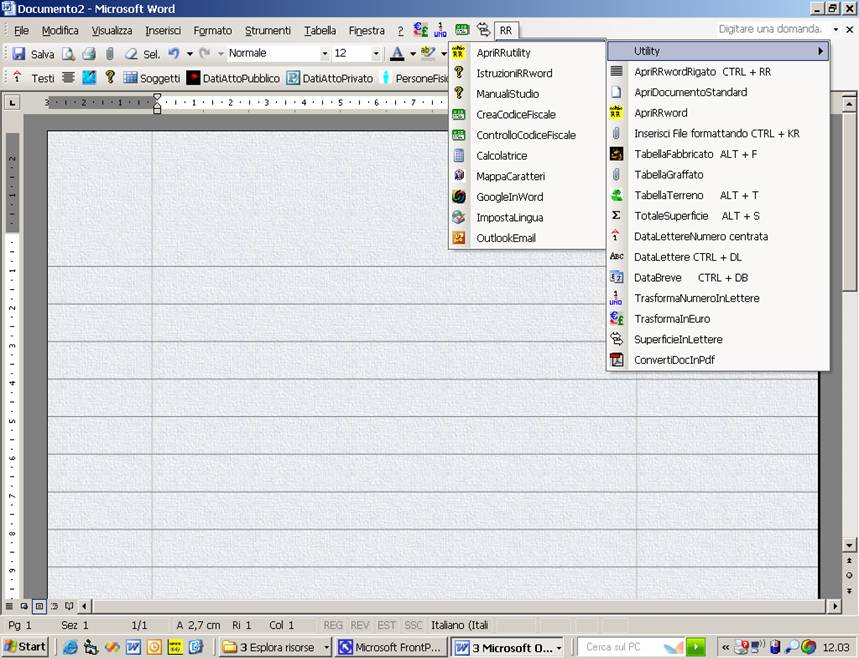
Task: Click the horizontal scrollbar right arrow
Action: 834,606
